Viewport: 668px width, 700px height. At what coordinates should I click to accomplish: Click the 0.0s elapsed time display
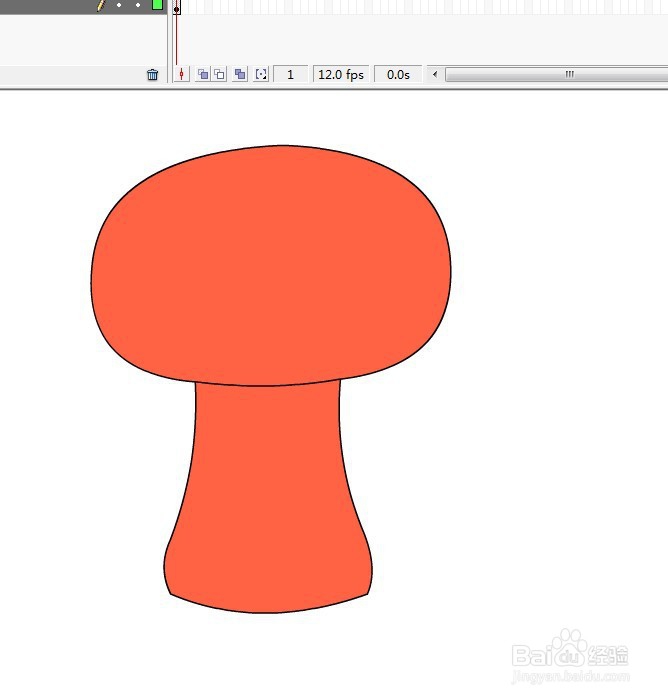click(398, 74)
